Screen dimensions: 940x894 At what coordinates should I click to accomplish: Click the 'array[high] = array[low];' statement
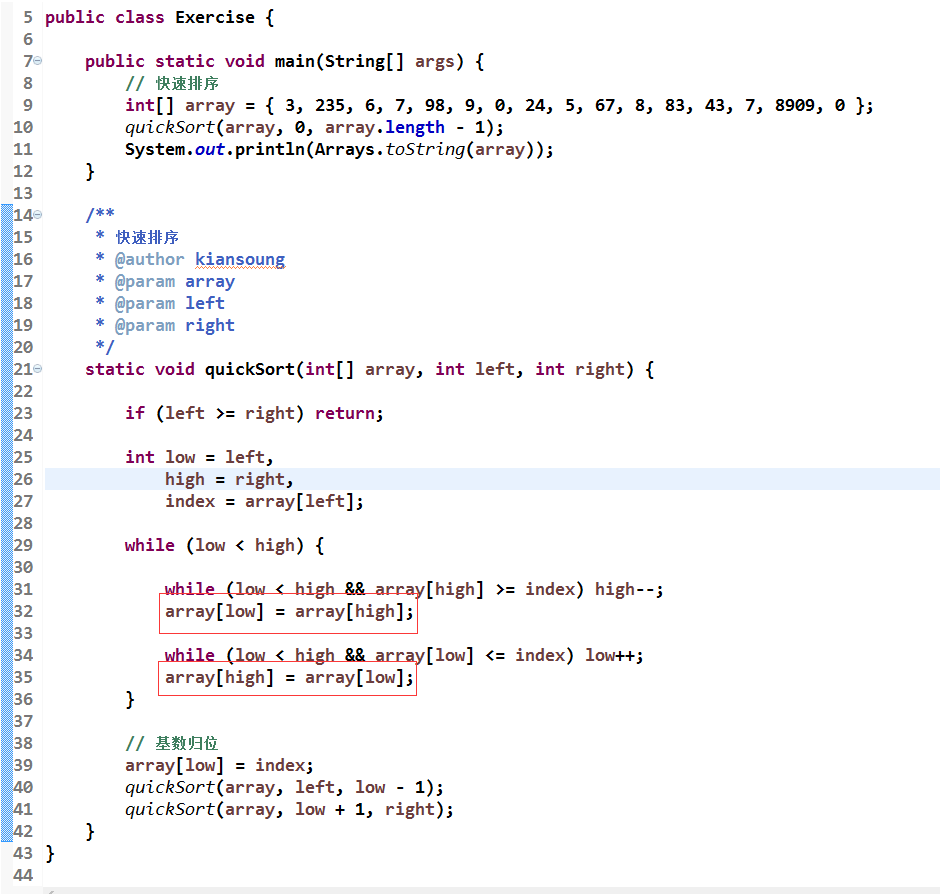pyautogui.click(x=289, y=678)
